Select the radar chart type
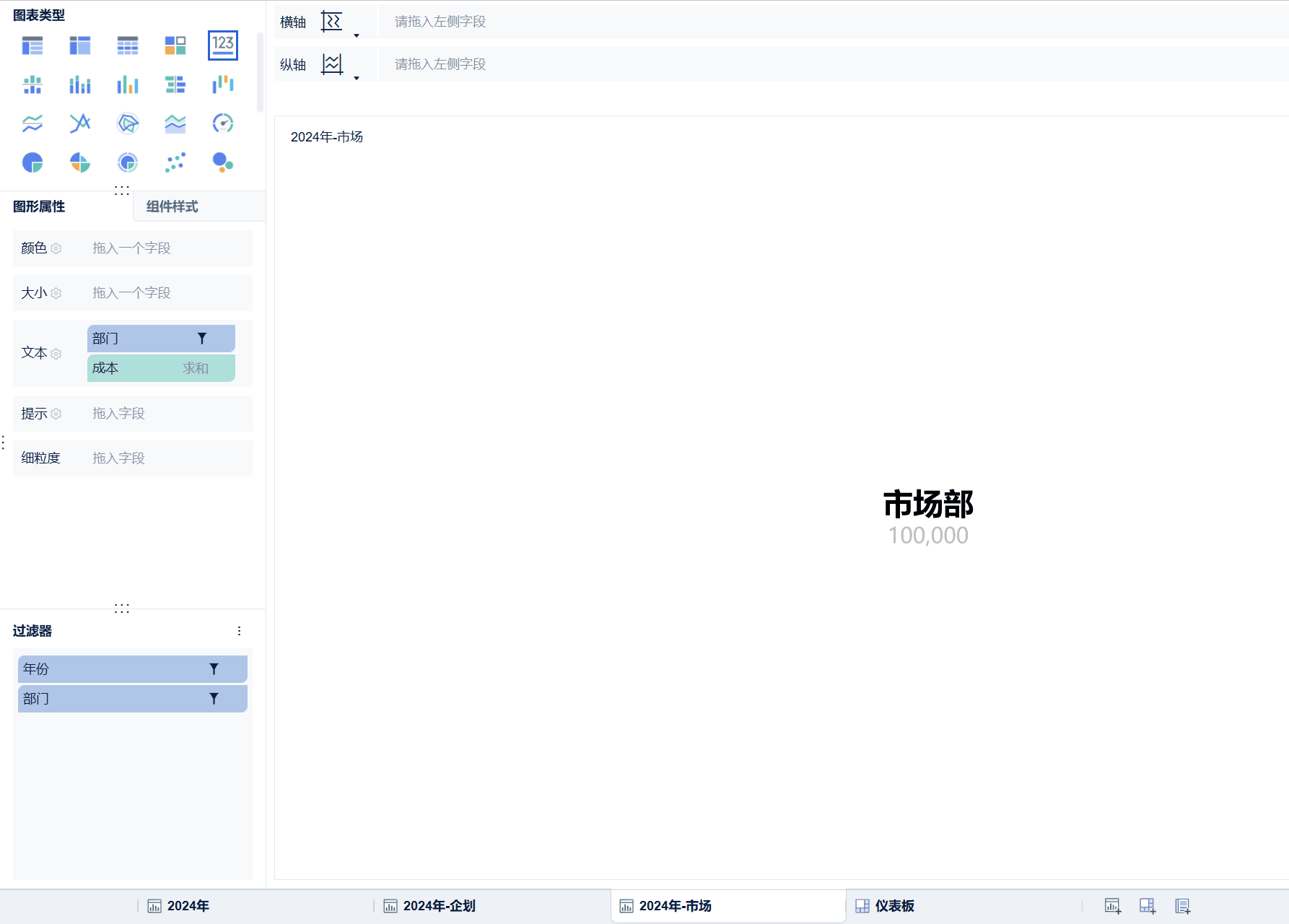This screenshot has height=924, width=1289. pos(128,123)
